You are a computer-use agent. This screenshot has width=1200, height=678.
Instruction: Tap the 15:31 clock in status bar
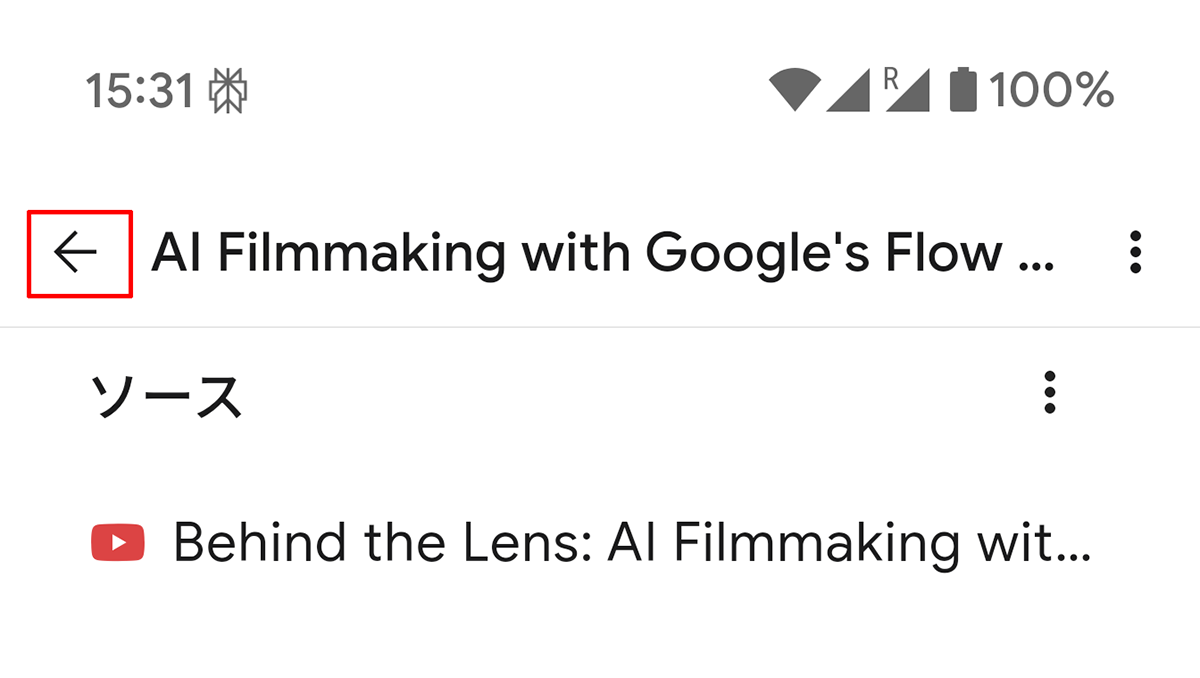coord(140,92)
